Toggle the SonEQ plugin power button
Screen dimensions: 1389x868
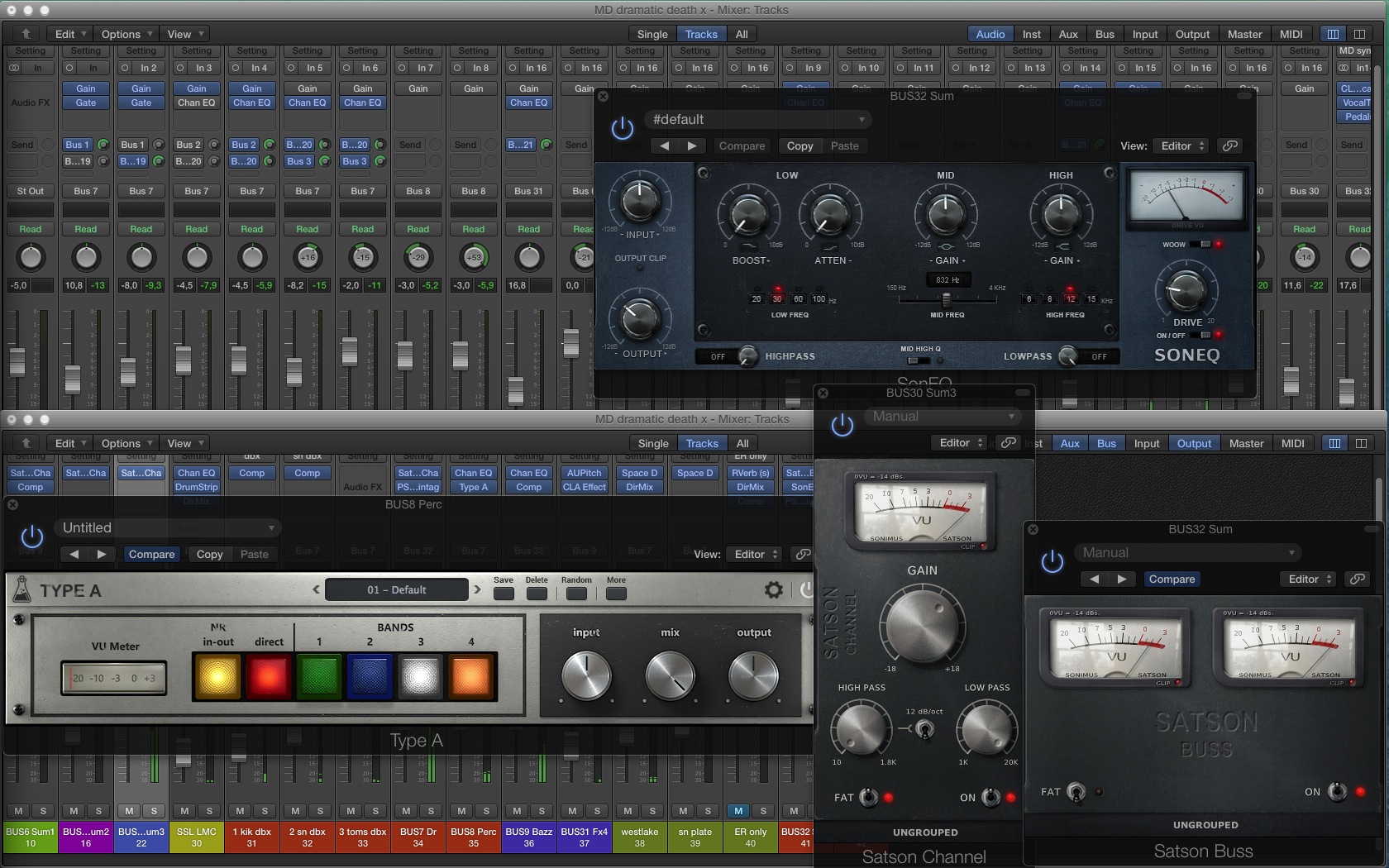pos(623,128)
